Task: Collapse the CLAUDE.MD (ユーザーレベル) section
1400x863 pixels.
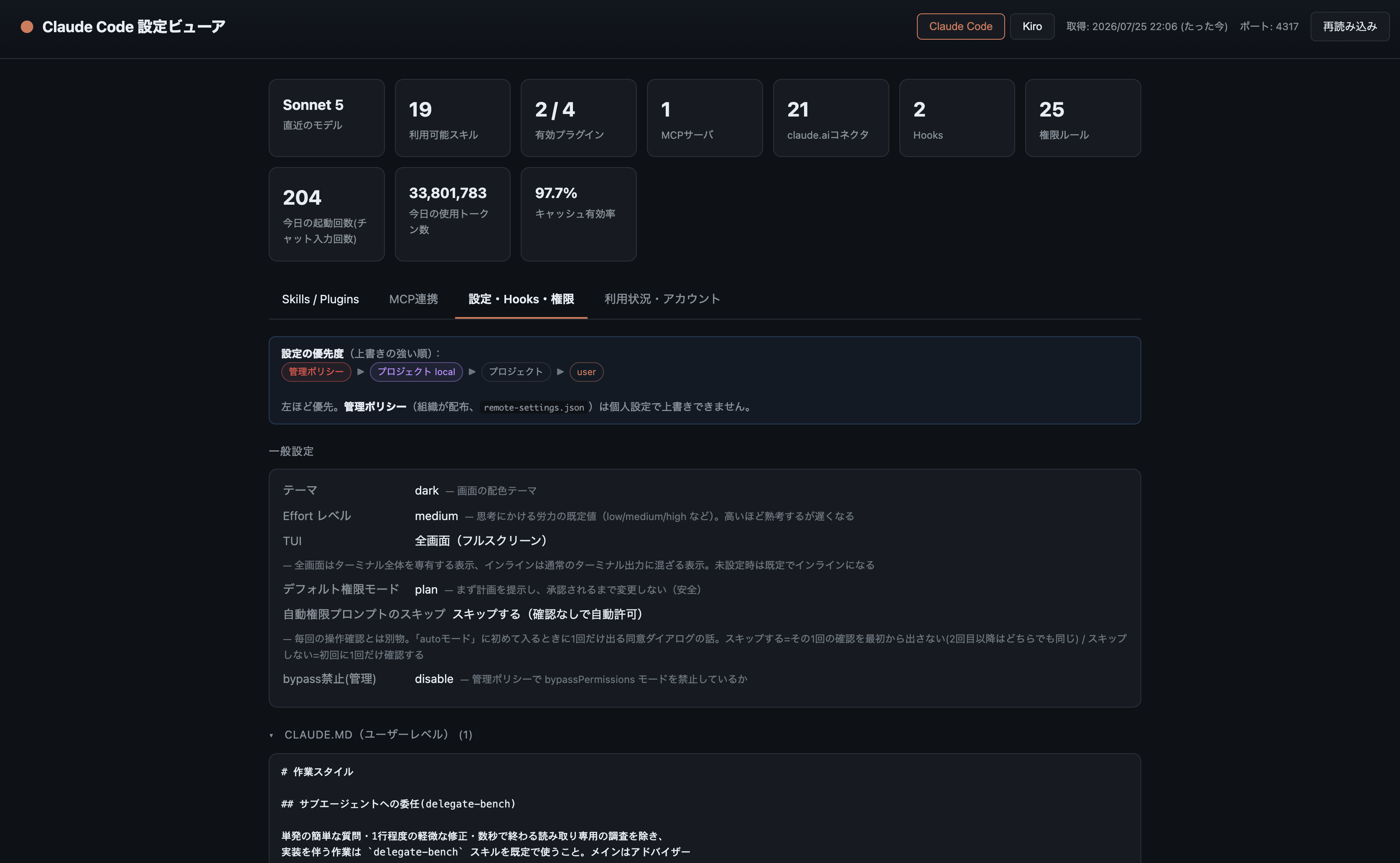Action: 371,735
